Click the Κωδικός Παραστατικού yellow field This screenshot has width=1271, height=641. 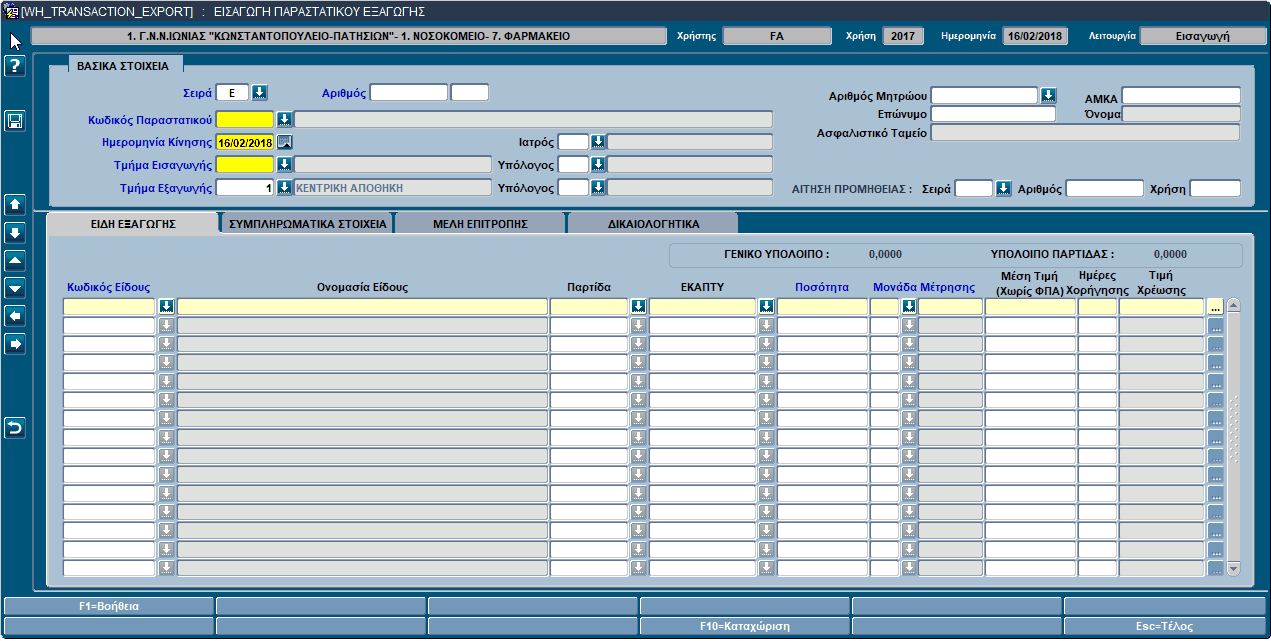(245, 120)
